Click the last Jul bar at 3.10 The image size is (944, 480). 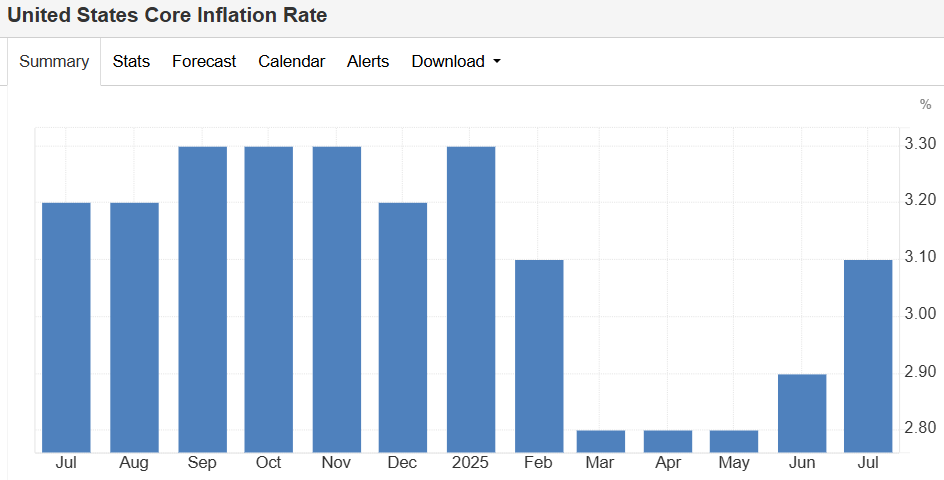tap(868, 355)
